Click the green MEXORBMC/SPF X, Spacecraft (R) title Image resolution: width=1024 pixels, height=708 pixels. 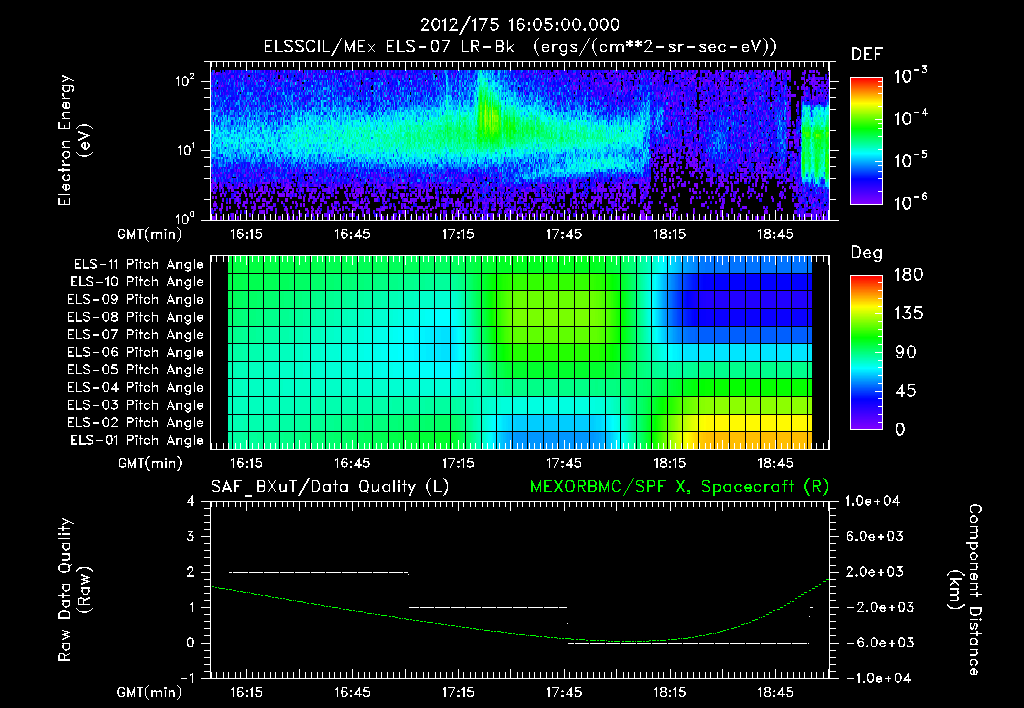[x=679, y=487]
